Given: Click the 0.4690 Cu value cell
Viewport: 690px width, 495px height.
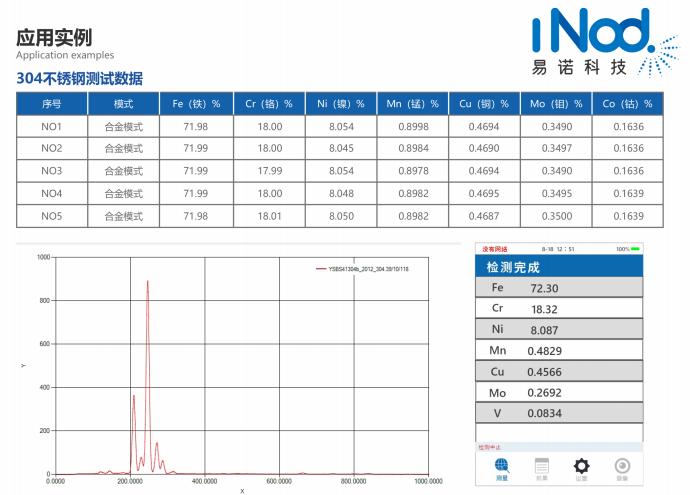Looking at the screenshot, I should [x=484, y=148].
